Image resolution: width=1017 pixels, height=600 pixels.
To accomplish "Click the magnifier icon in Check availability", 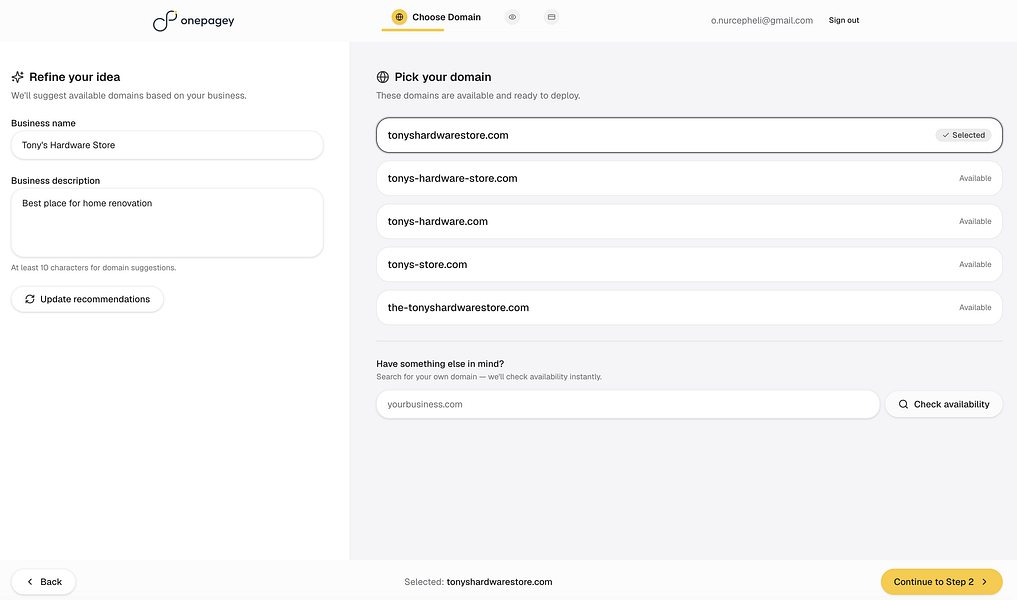I will click(903, 404).
